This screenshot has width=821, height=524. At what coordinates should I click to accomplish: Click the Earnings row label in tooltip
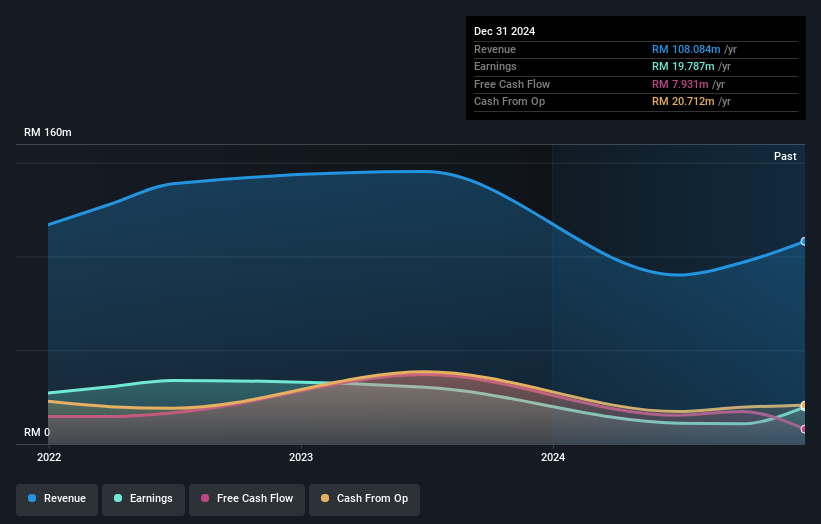[x=495, y=66]
